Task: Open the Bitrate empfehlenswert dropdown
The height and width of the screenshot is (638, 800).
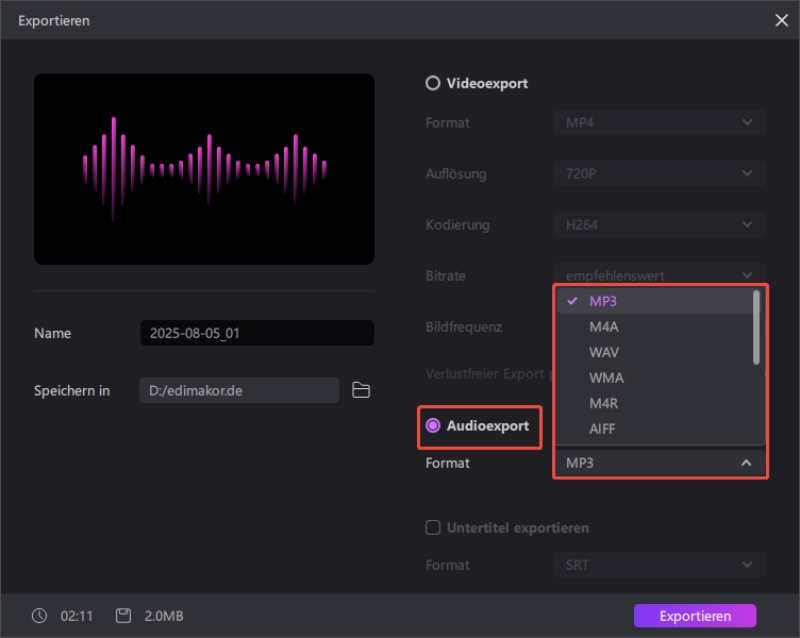Action: tap(659, 274)
